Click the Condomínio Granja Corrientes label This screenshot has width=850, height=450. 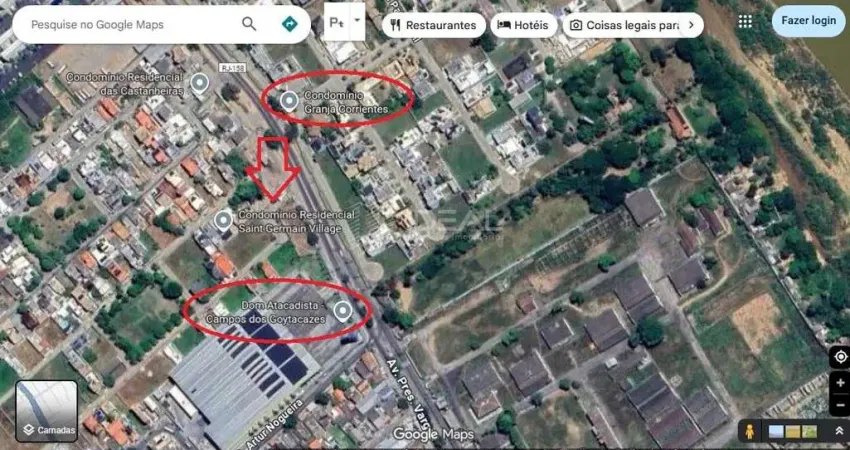pos(345,102)
